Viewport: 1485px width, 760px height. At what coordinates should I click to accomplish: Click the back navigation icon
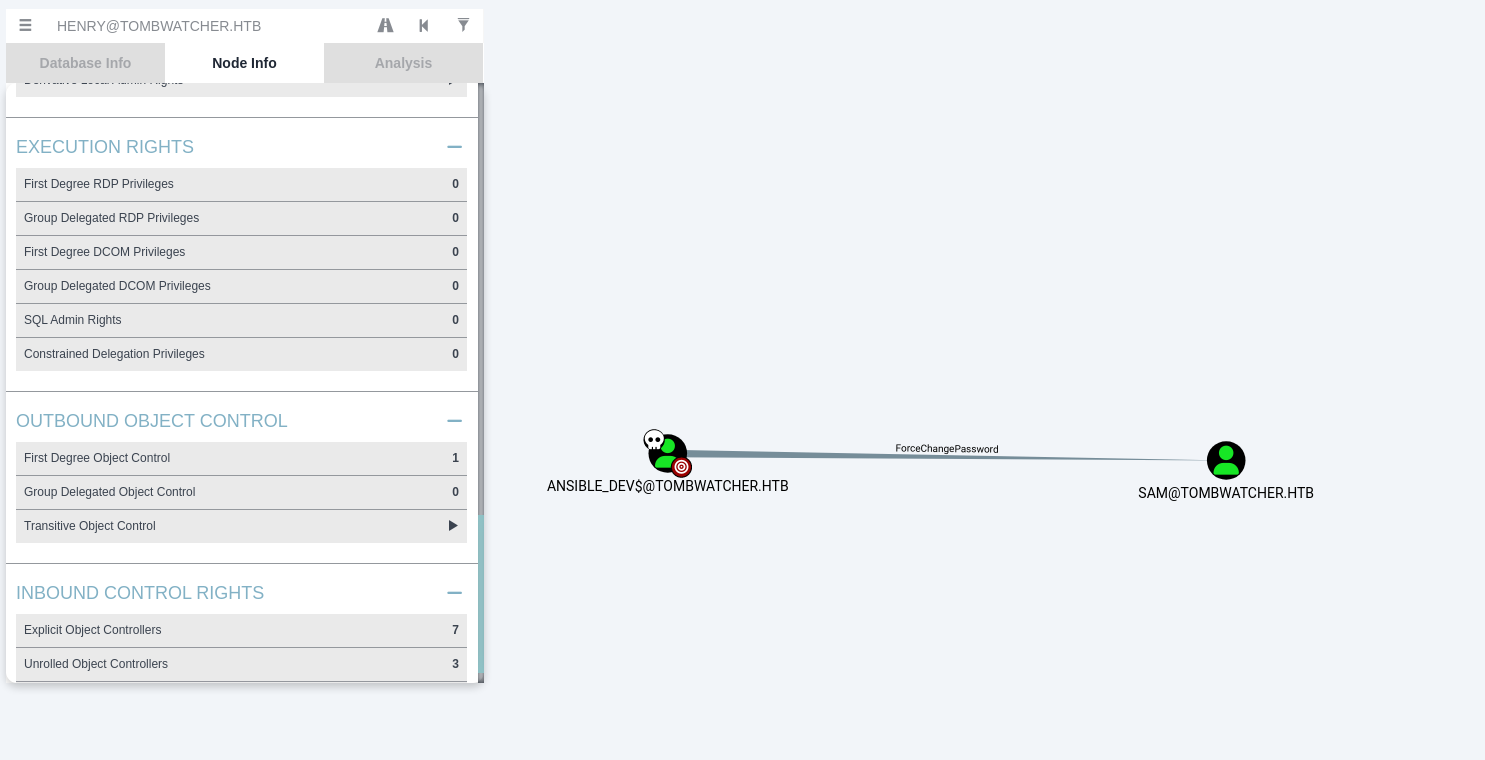click(424, 25)
